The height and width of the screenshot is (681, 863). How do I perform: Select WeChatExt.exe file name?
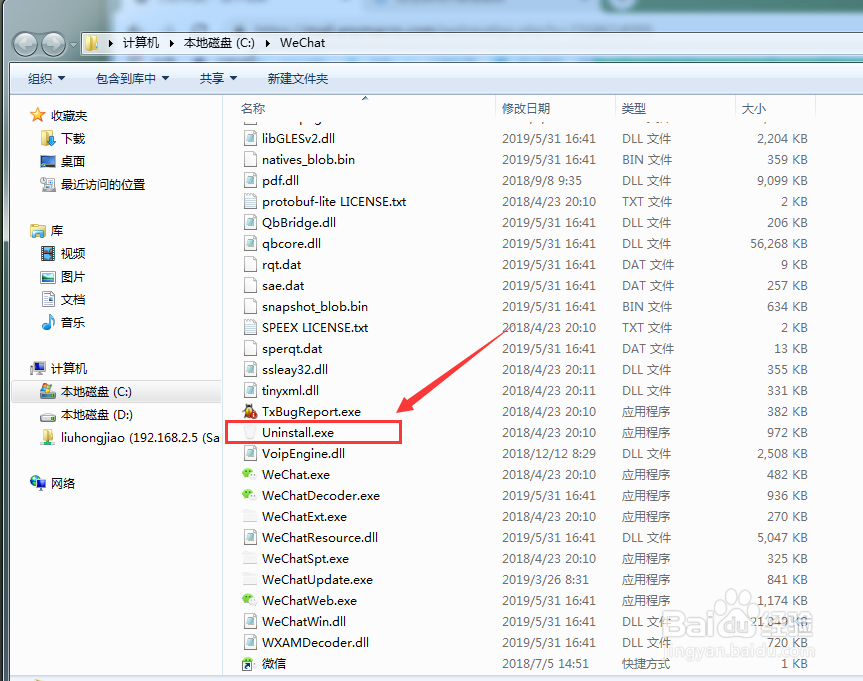click(304, 516)
